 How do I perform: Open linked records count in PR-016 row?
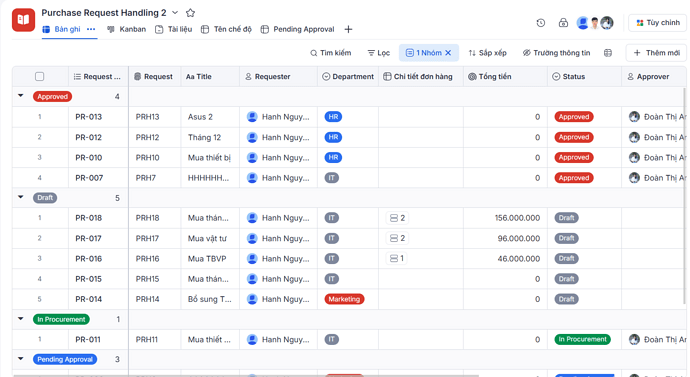pyautogui.click(x=396, y=259)
